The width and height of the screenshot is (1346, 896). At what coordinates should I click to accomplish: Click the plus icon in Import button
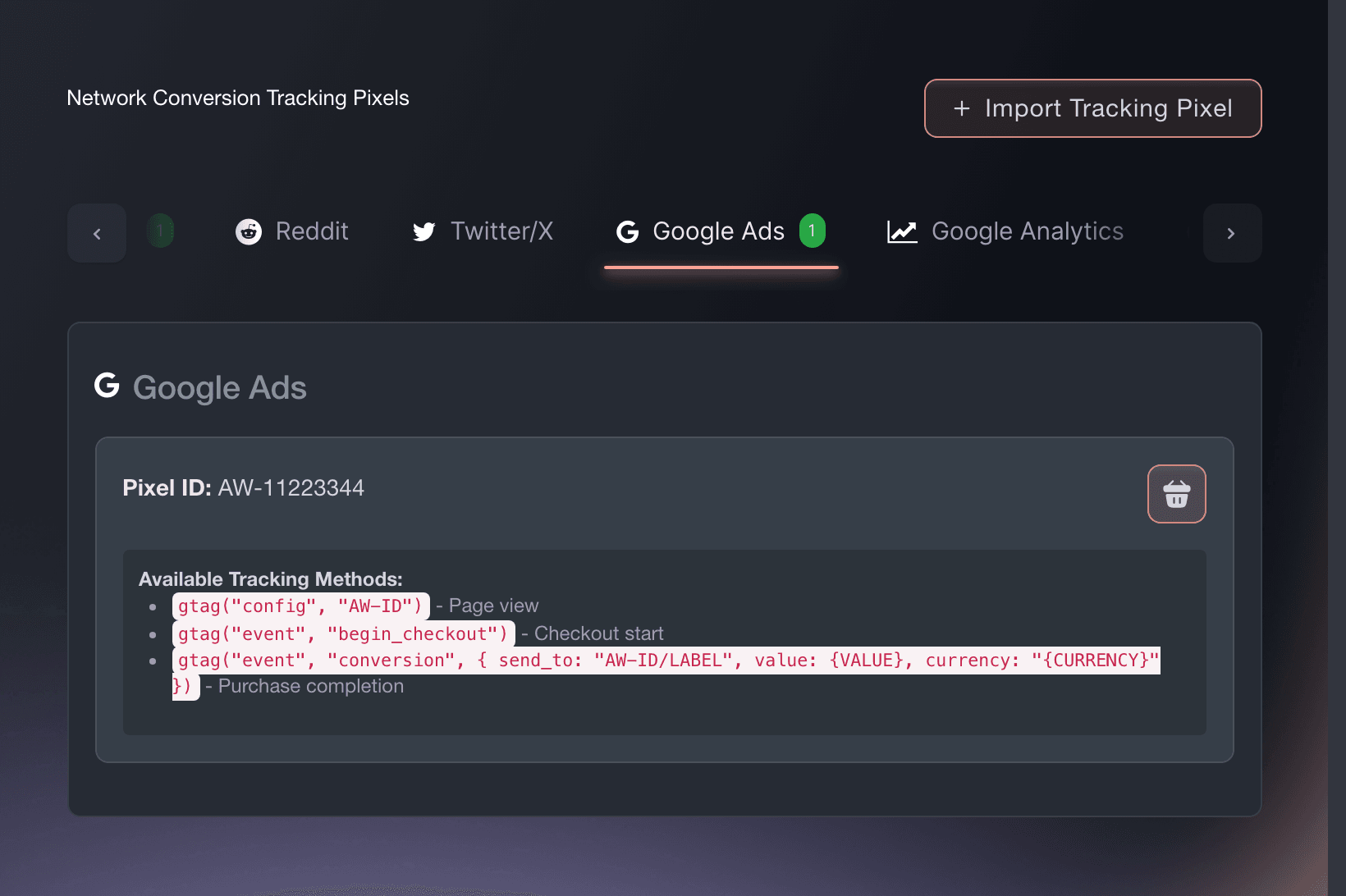(x=962, y=108)
